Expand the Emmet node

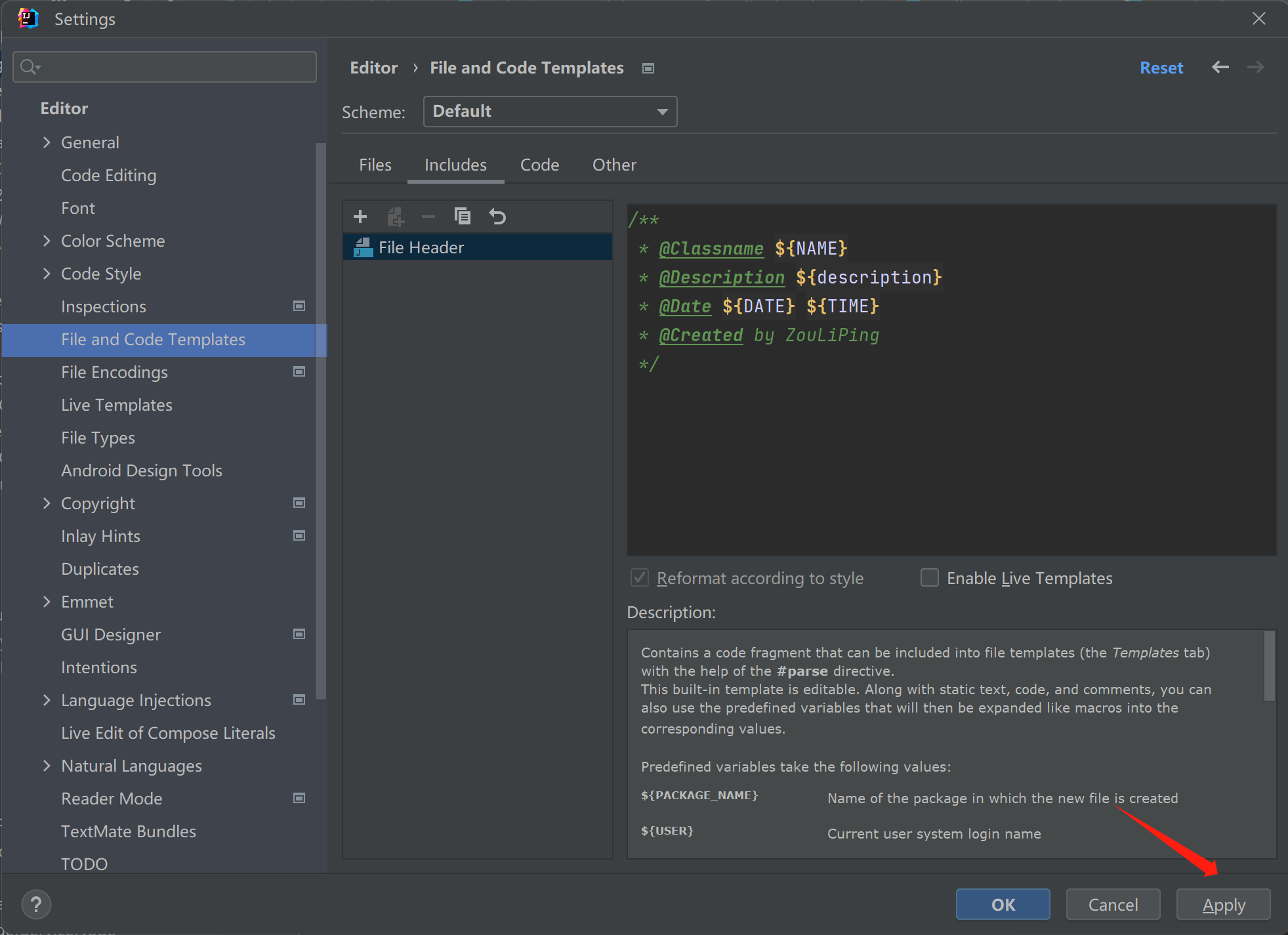(47, 601)
